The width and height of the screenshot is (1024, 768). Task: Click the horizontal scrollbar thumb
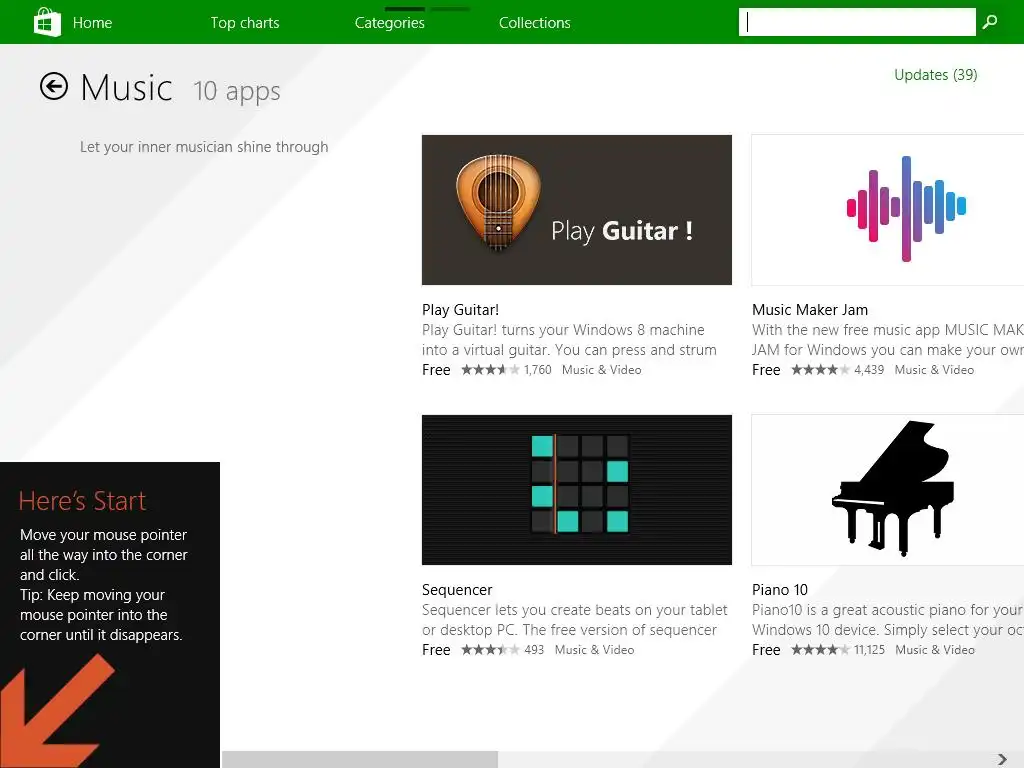pos(360,760)
